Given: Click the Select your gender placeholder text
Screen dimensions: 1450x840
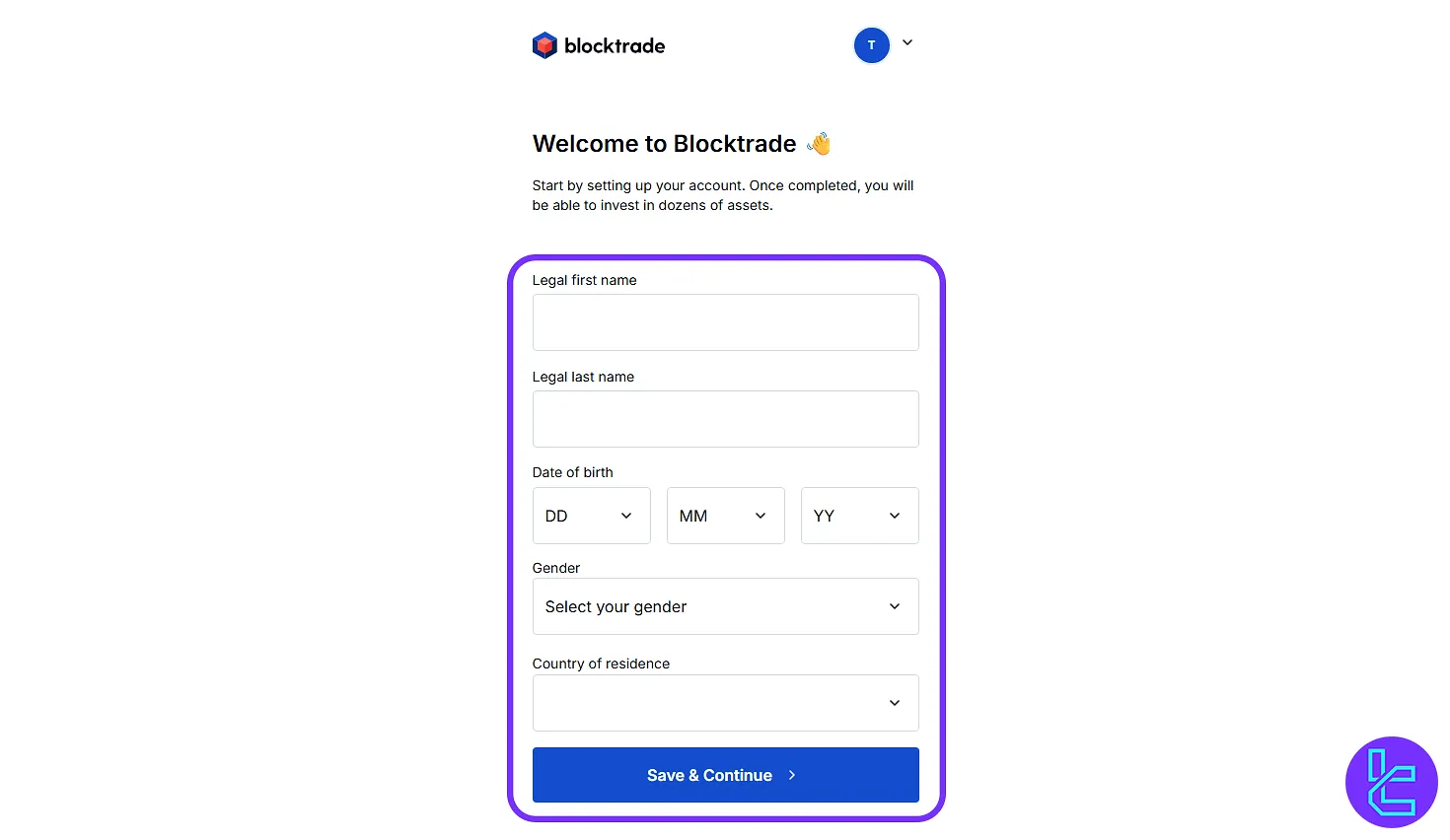Looking at the screenshot, I should point(616,607).
